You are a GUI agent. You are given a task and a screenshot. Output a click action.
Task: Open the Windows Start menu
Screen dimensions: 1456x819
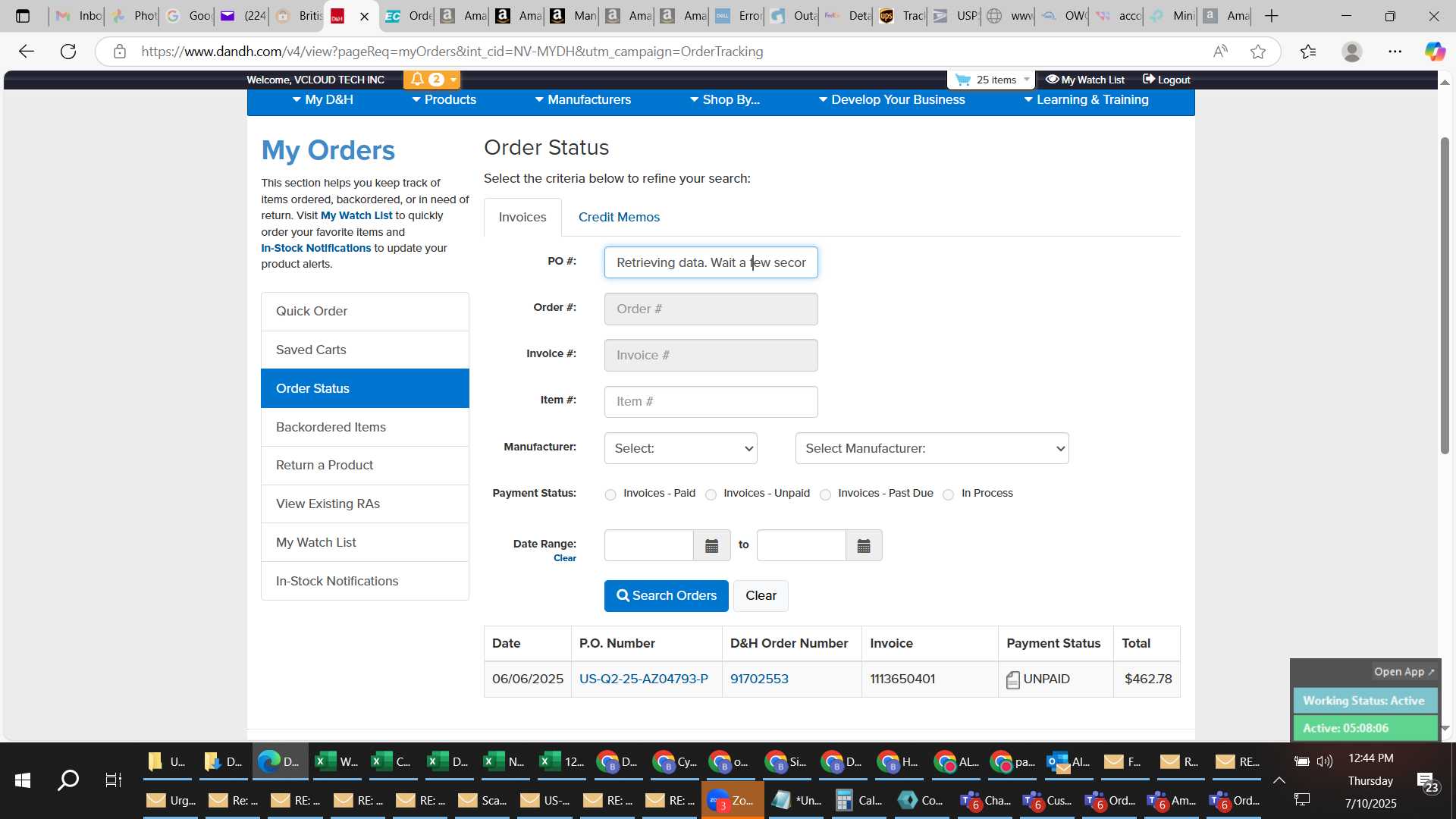coord(23,780)
